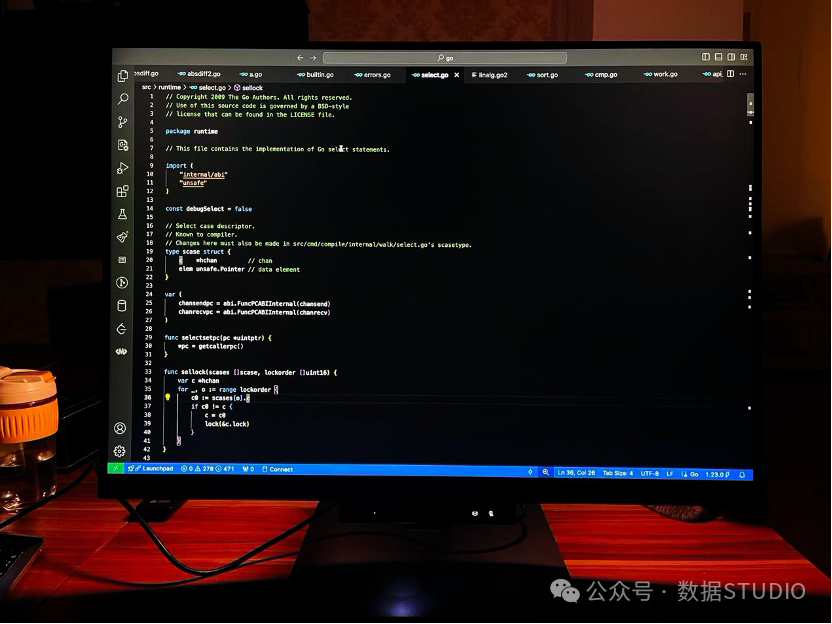Click the zoom magnifier in status bar
This screenshot has width=832, height=624.
click(x=545, y=472)
